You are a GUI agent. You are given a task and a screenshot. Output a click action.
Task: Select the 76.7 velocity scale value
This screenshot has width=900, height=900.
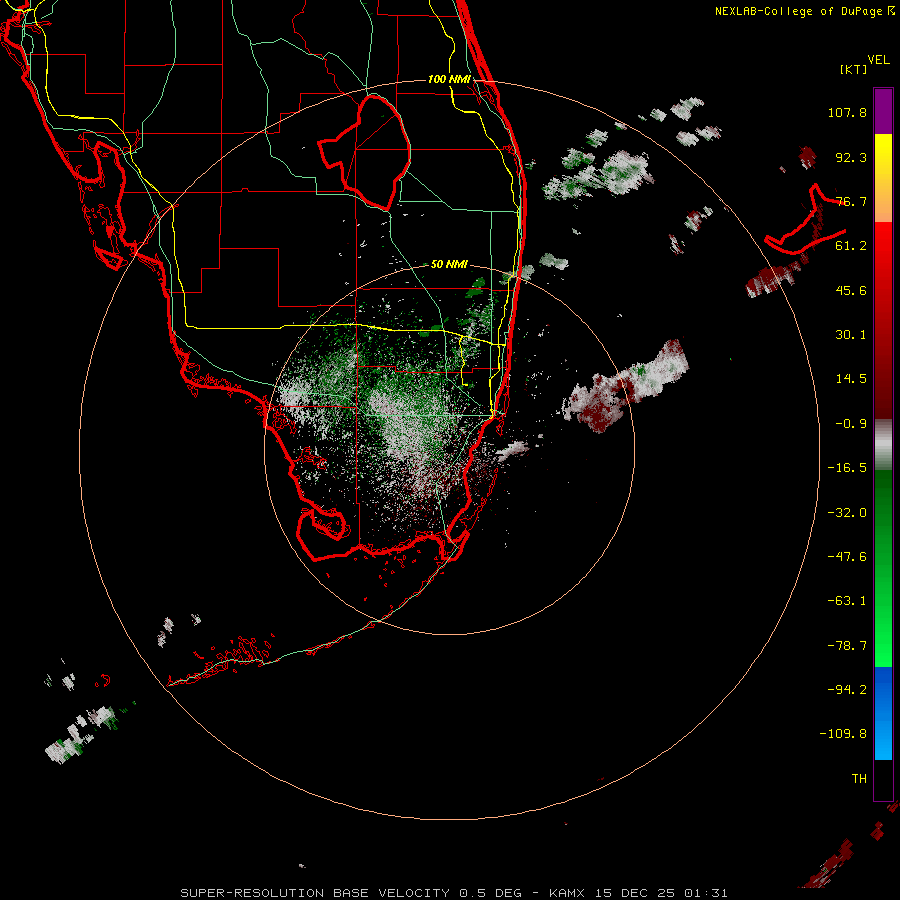coord(851,201)
